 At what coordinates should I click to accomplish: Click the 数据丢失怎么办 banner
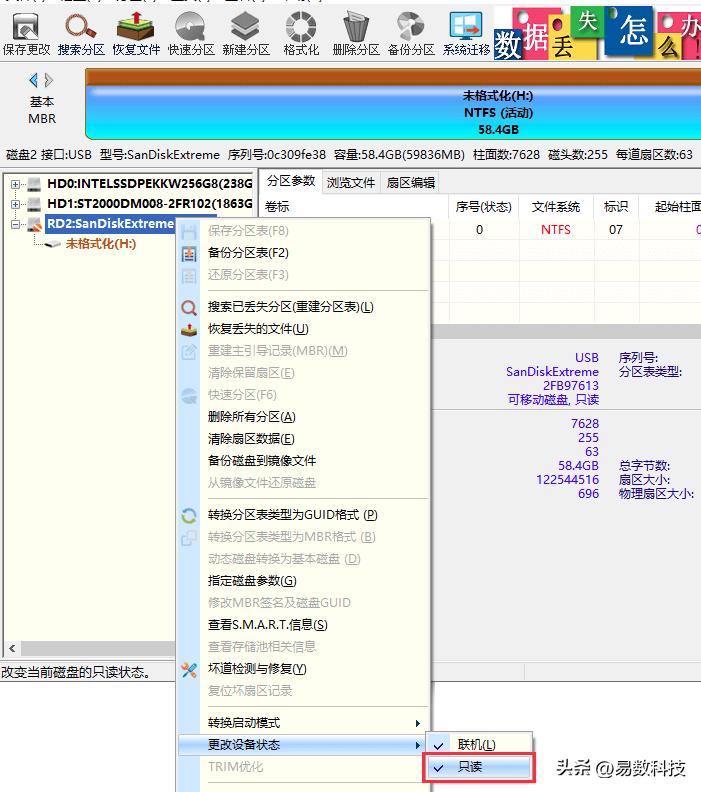597,33
